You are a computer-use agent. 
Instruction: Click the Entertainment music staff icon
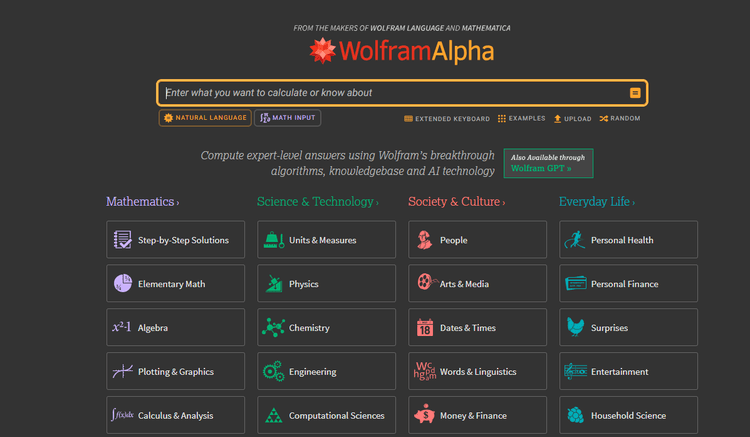pos(575,371)
